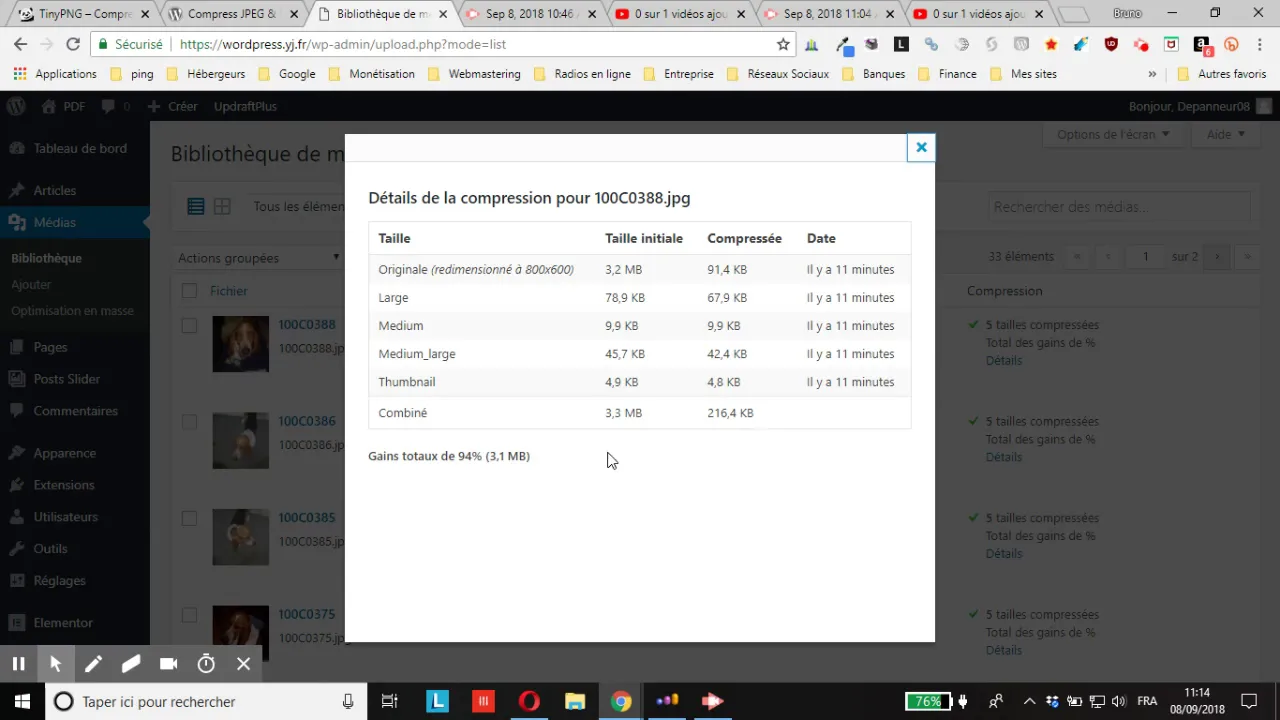1280x720 pixels.
Task: Click the current page number field
Action: pos(1146,257)
